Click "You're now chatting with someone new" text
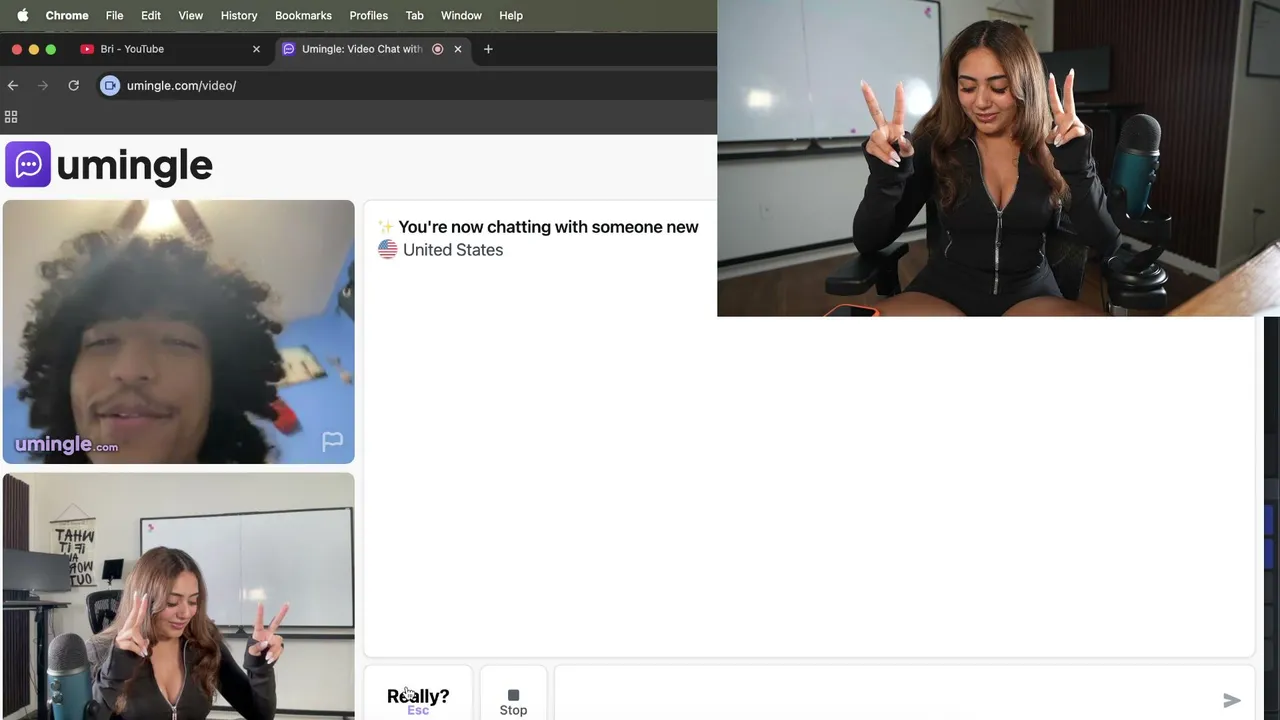The height and width of the screenshot is (720, 1280). (548, 227)
